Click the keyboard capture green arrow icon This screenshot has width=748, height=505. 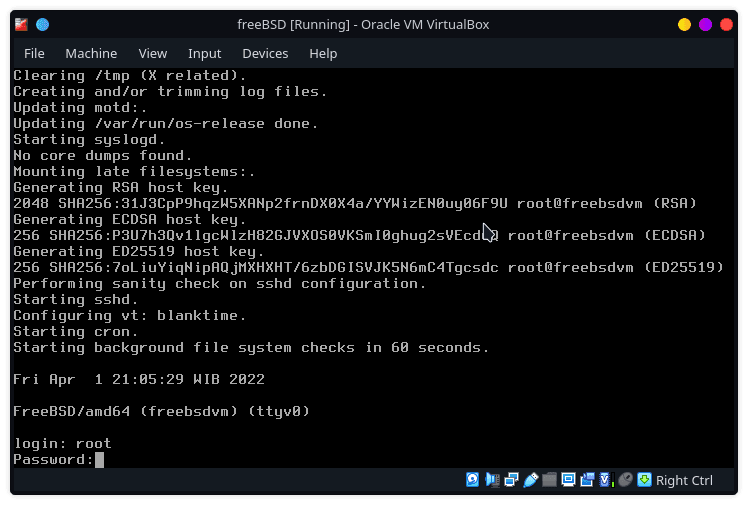click(644, 480)
